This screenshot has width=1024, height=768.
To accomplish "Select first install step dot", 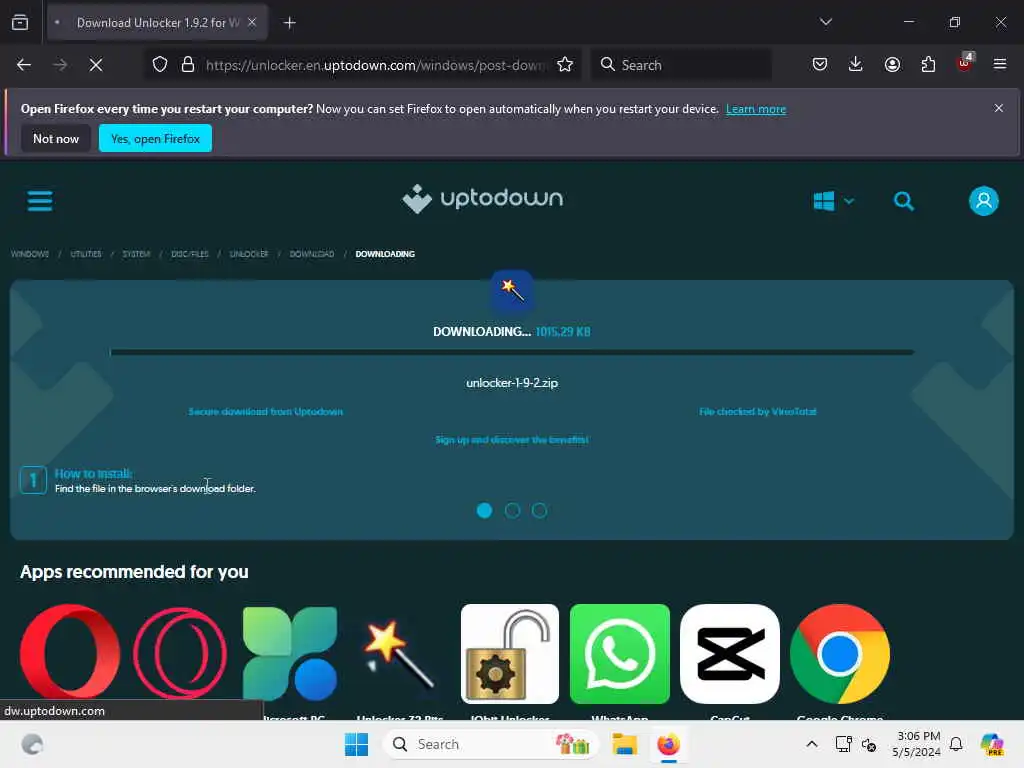I will pos(484,511).
